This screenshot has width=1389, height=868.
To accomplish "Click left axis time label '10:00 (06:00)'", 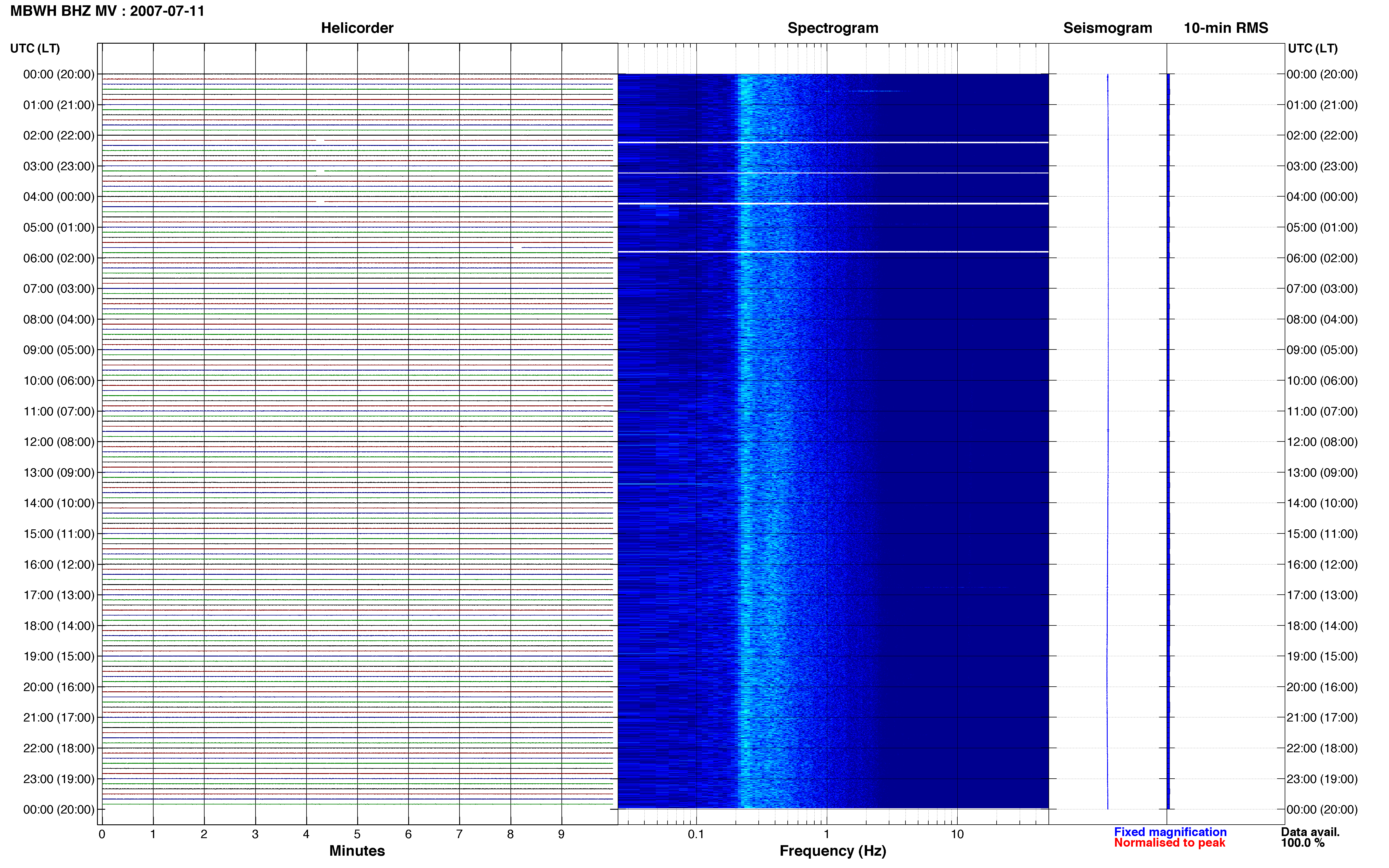I will pyautogui.click(x=59, y=381).
